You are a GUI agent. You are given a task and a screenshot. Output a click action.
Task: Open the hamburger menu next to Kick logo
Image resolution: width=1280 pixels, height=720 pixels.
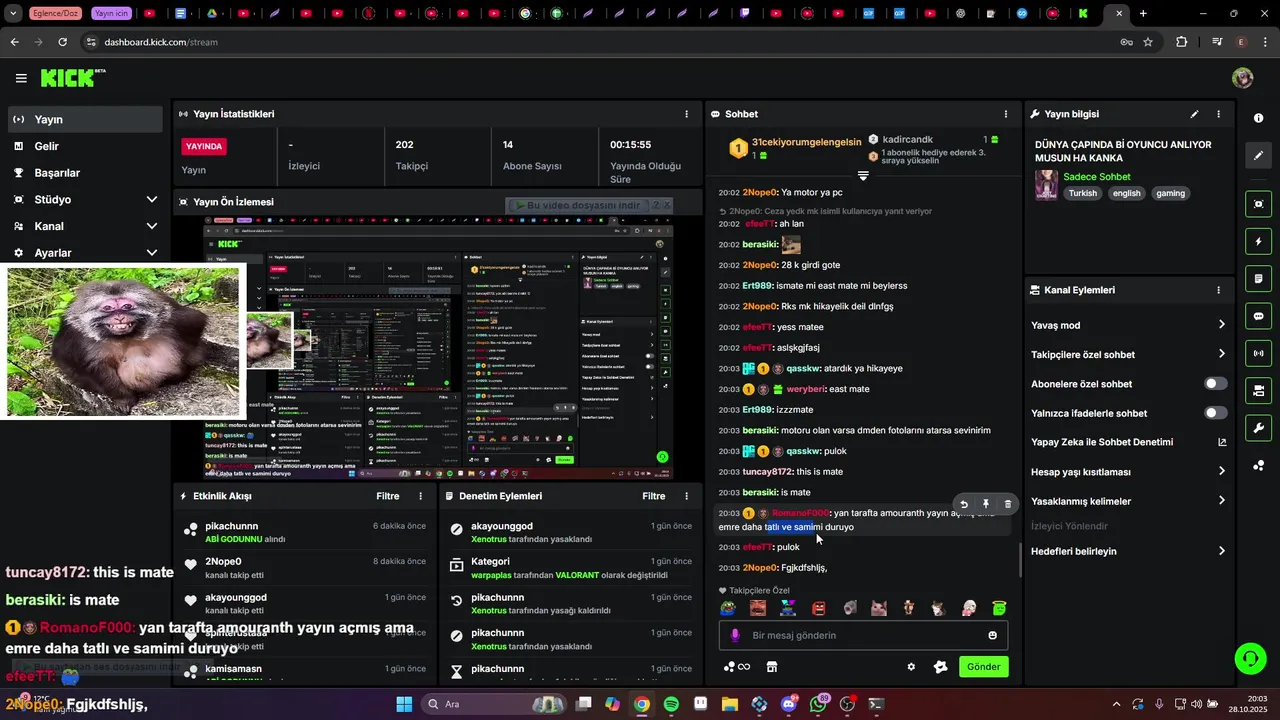pyautogui.click(x=21, y=78)
